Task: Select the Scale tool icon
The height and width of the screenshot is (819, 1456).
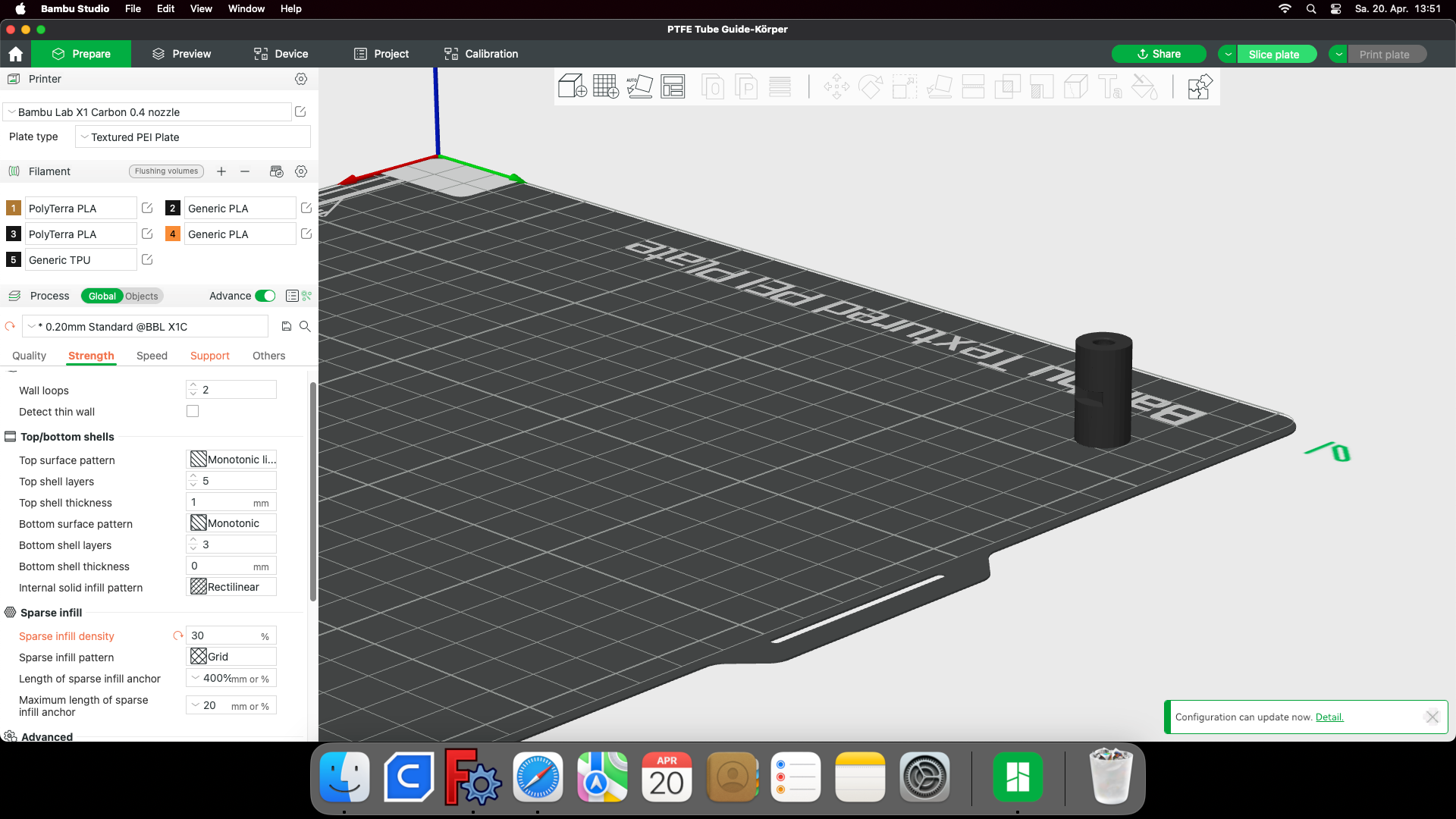Action: click(x=905, y=86)
